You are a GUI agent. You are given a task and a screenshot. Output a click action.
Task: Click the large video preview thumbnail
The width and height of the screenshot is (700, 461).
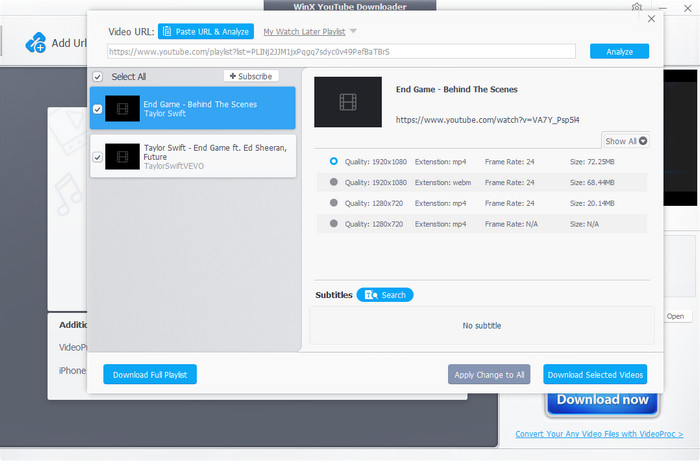pos(348,102)
